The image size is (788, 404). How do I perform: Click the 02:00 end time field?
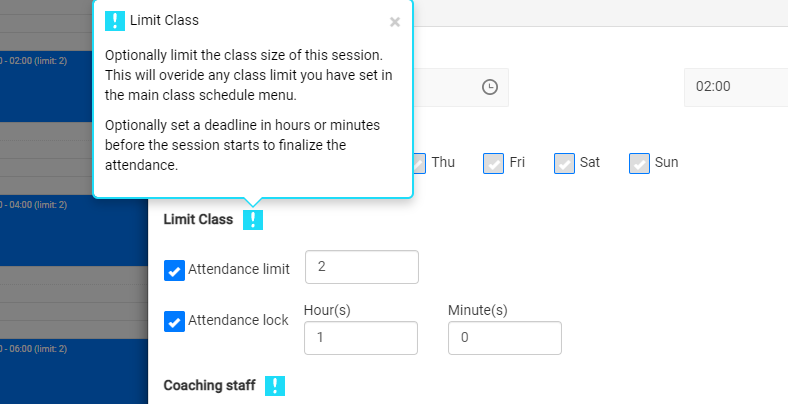[x=736, y=87]
